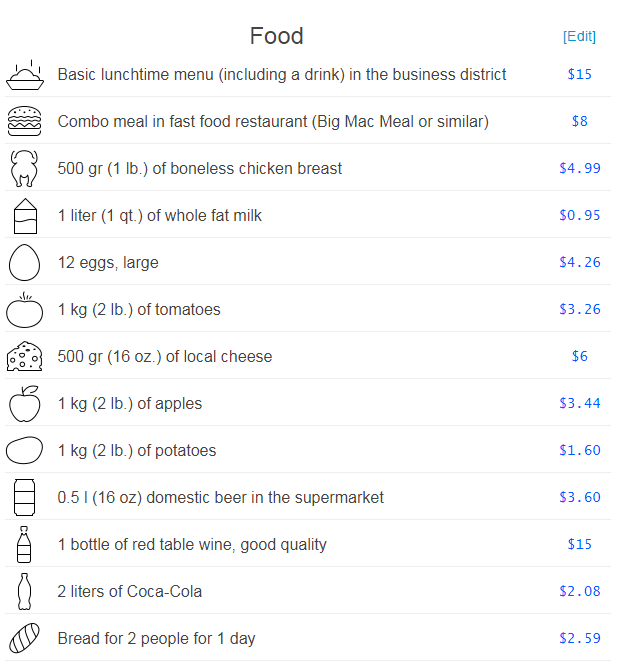620x662 pixels.
Task: Click the chicken breast icon
Action: click(x=24, y=168)
